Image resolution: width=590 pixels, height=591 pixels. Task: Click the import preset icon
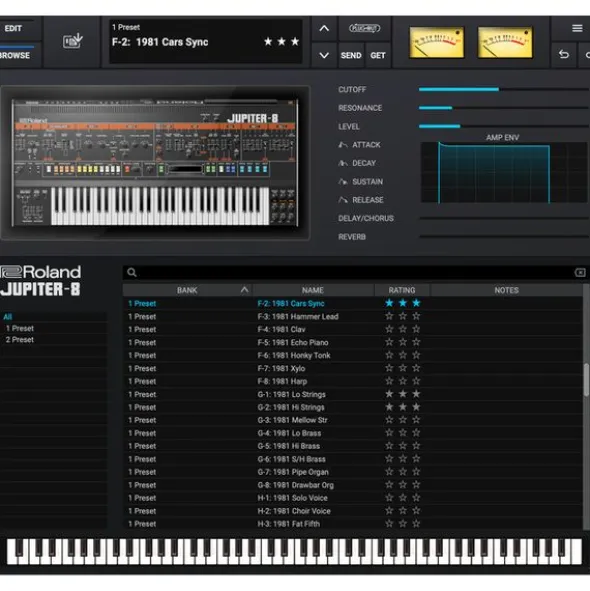(x=72, y=41)
